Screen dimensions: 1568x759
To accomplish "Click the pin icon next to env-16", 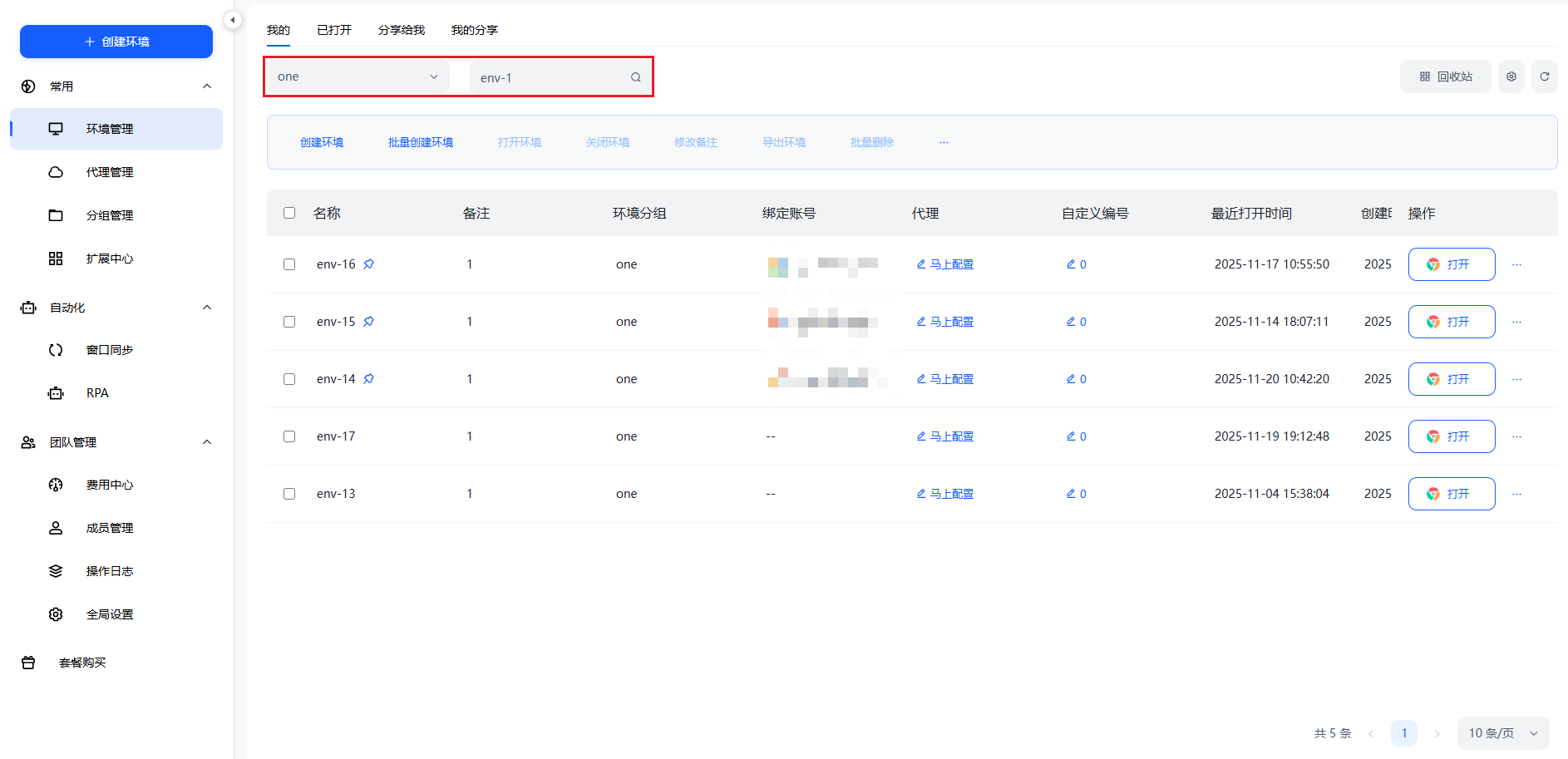I will tap(368, 264).
